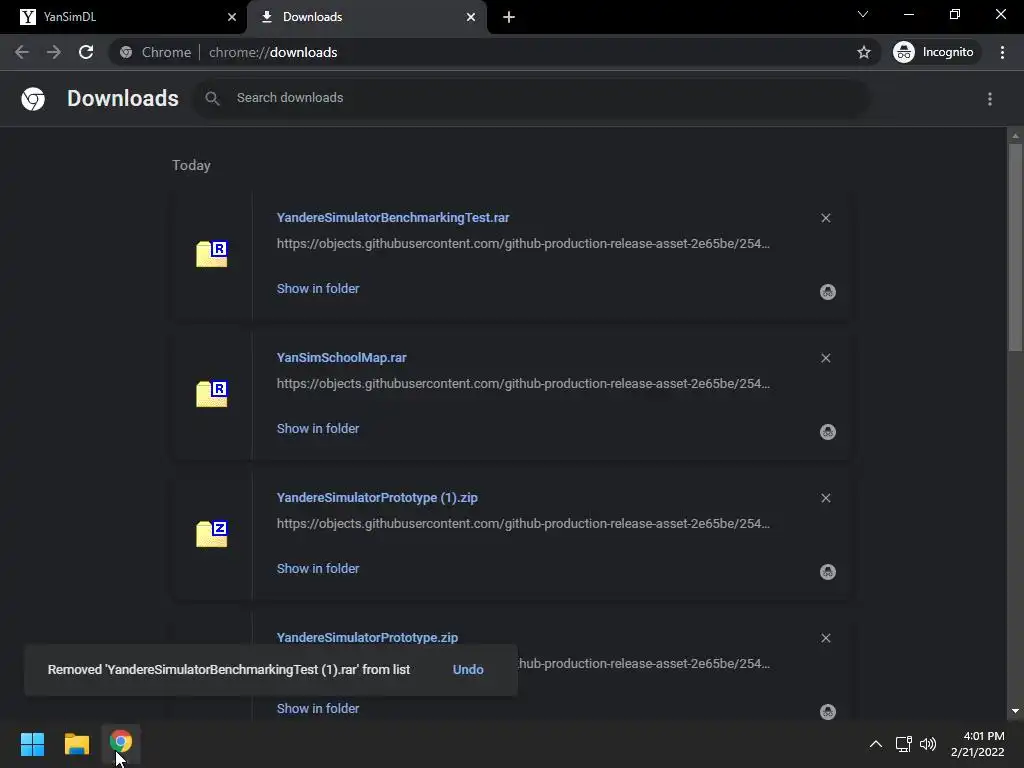
Task: Click incognito badge on YandereSimulatorPrototype.zip card
Action: pyautogui.click(x=827, y=712)
